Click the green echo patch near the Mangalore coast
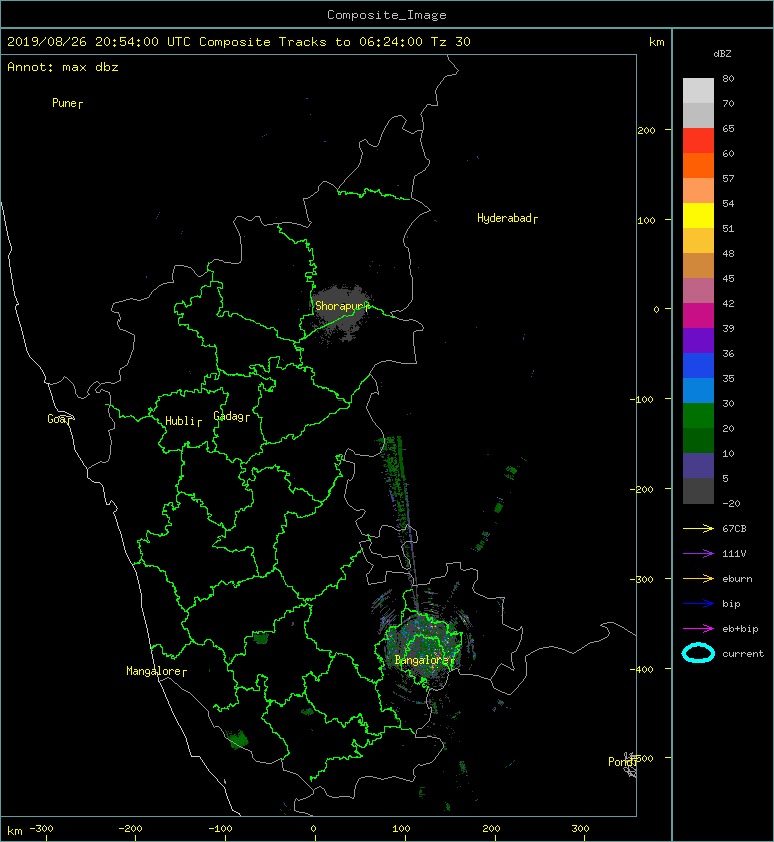 [x=237, y=739]
